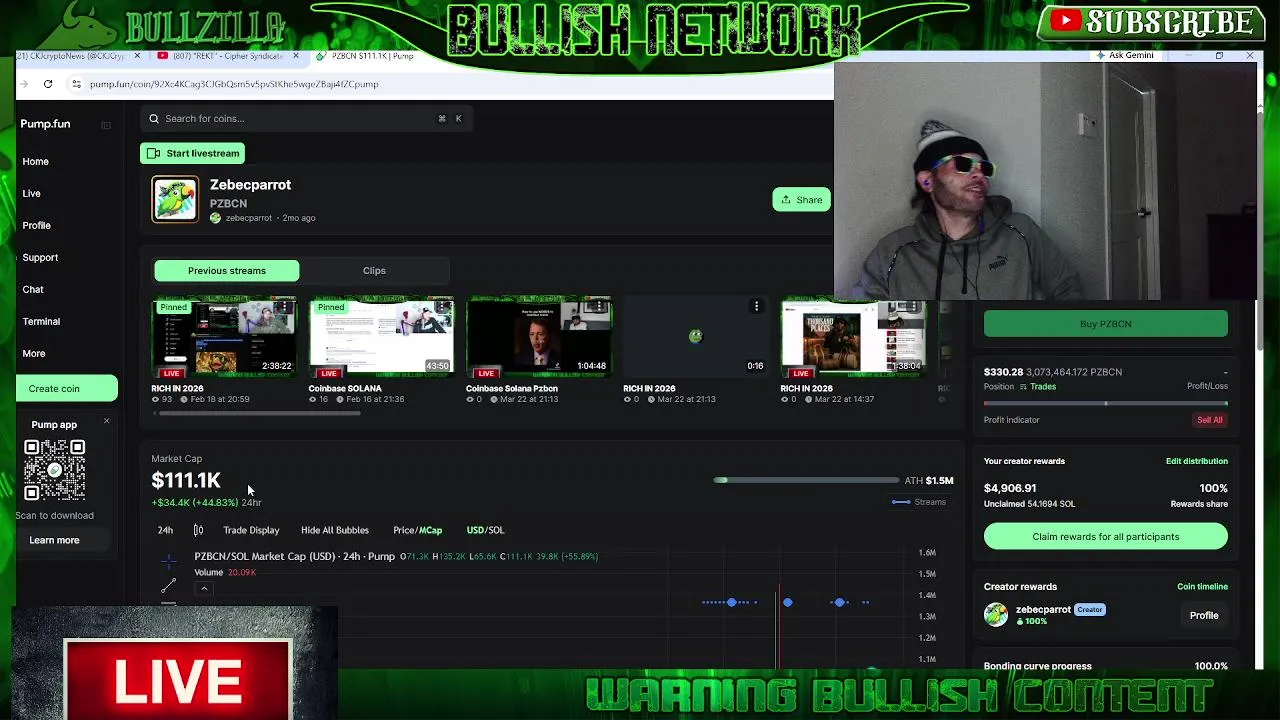
Task: Toggle the Streams legend indicator
Action: click(918, 502)
